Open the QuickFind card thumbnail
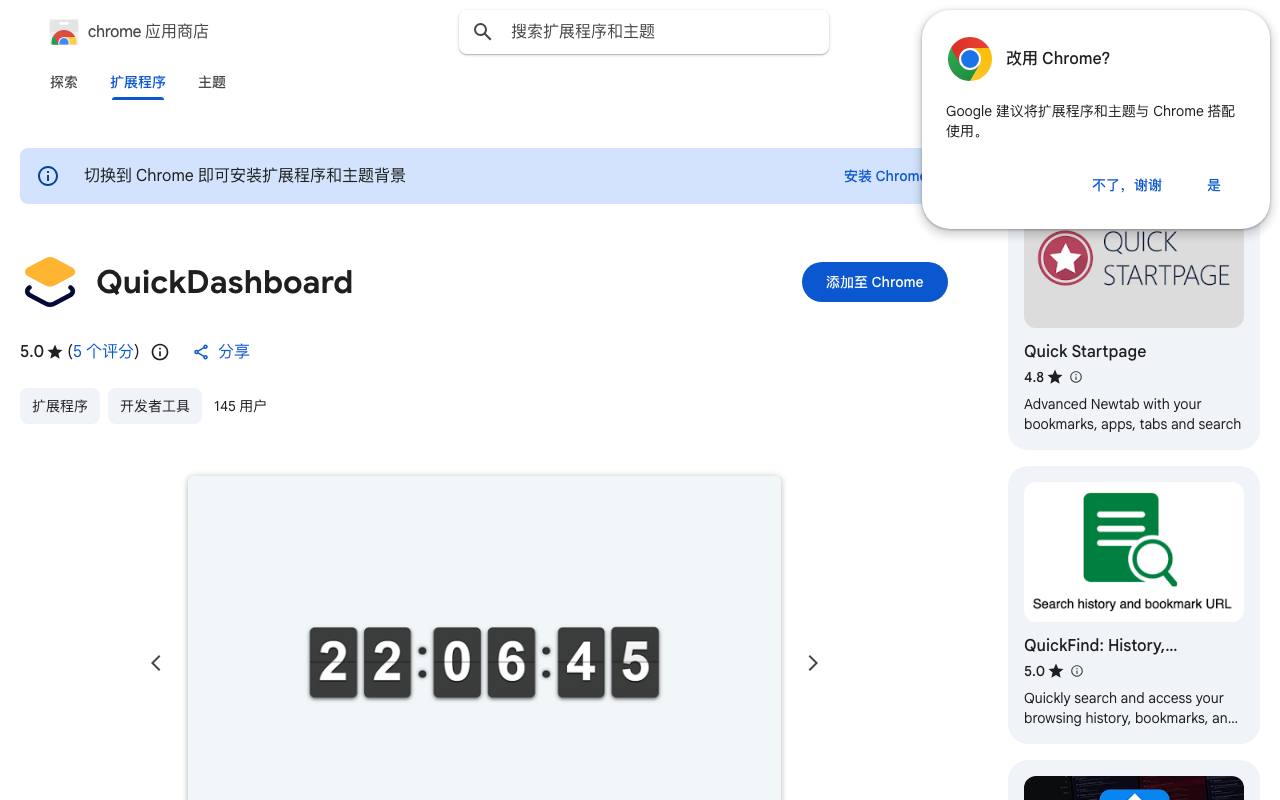The width and height of the screenshot is (1280, 800). (1134, 552)
